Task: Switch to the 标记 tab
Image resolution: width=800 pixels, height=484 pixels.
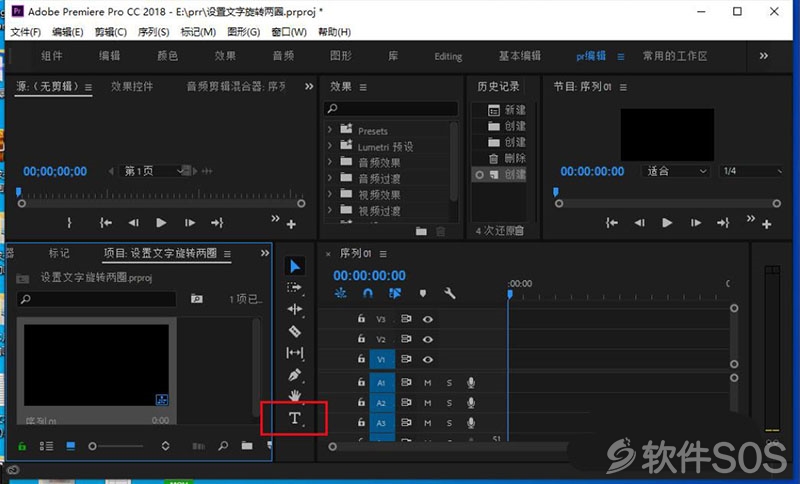Action: [59, 253]
